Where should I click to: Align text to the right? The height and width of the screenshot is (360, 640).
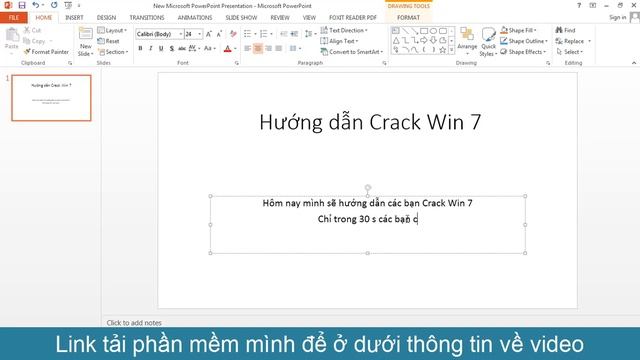coord(268,49)
